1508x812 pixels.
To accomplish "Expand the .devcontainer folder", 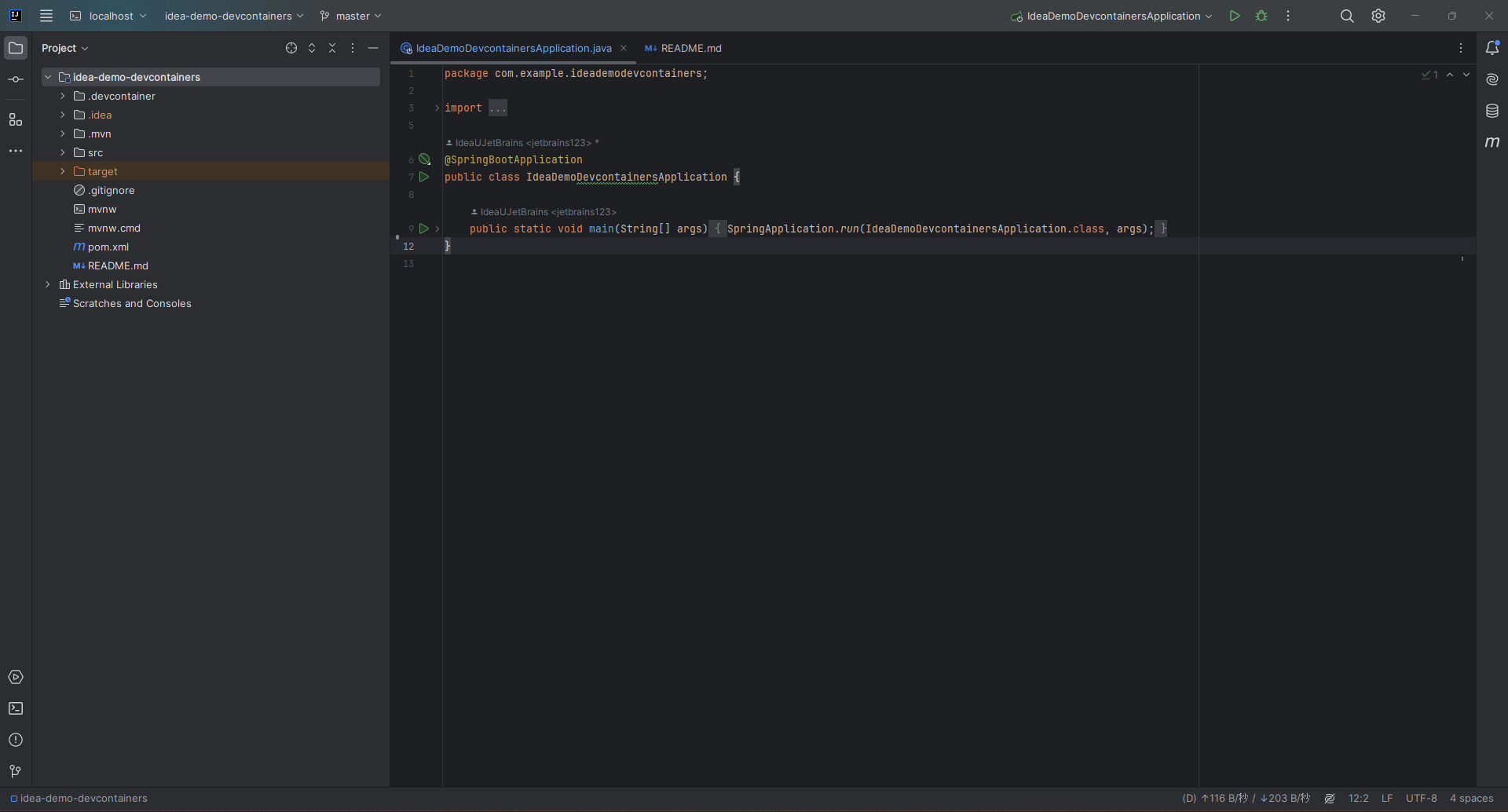I will [x=63, y=96].
